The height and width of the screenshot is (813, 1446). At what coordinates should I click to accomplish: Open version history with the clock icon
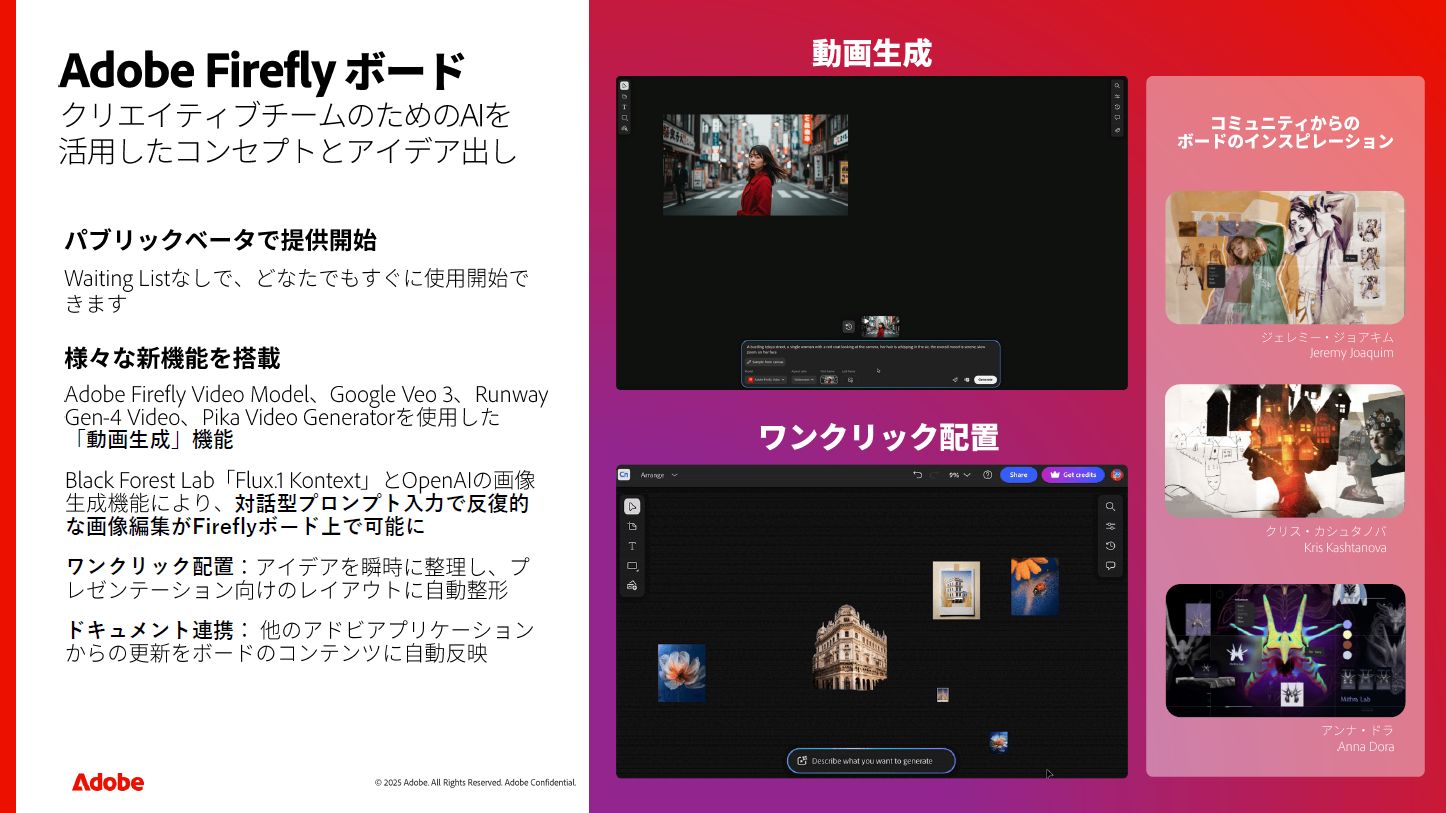click(1111, 547)
